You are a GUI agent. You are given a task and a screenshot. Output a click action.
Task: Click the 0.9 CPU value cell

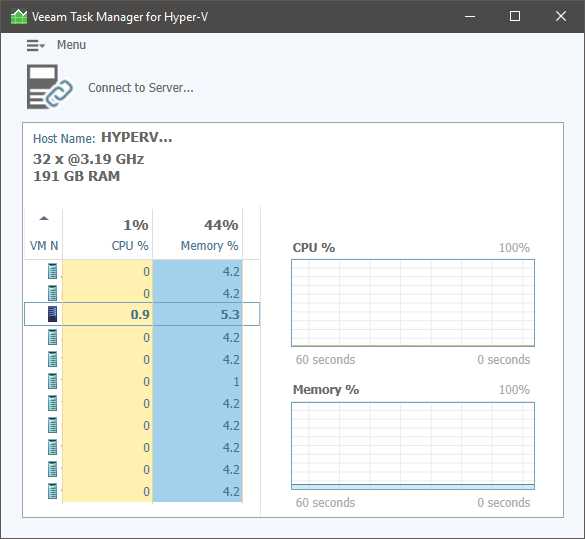click(x=107, y=314)
